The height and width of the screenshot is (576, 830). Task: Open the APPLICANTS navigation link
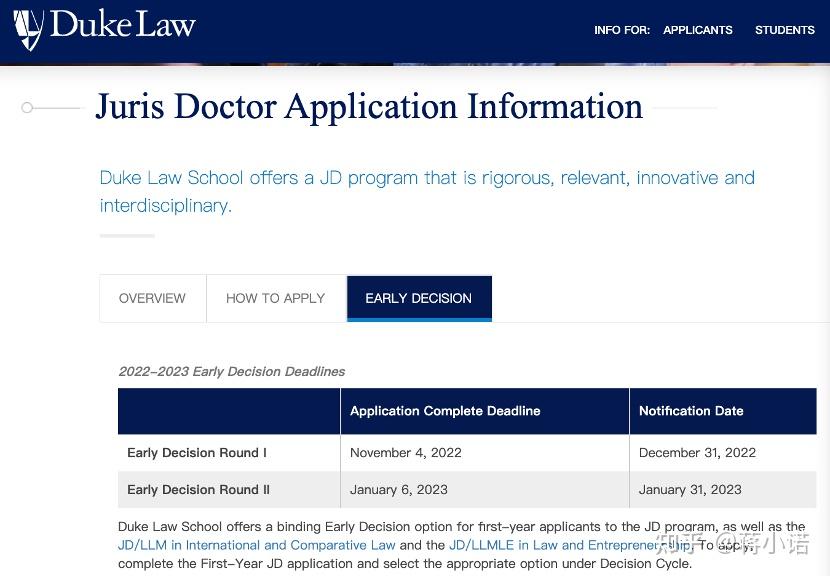(x=697, y=30)
